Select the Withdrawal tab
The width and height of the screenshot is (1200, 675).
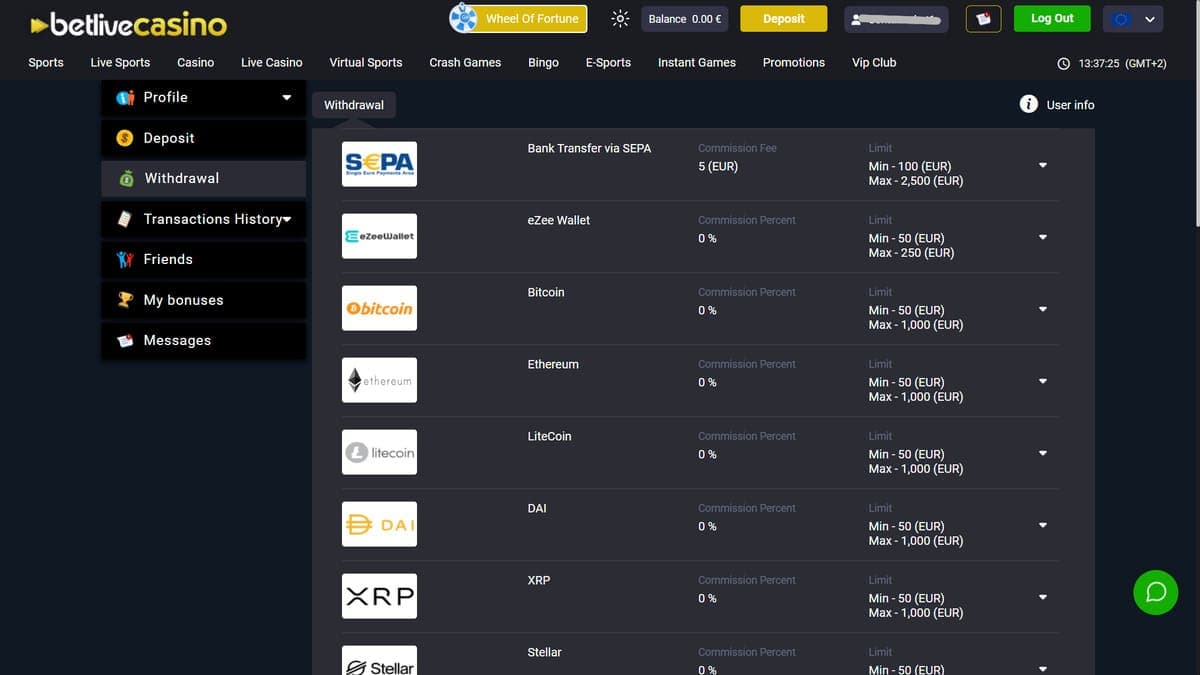tap(354, 105)
